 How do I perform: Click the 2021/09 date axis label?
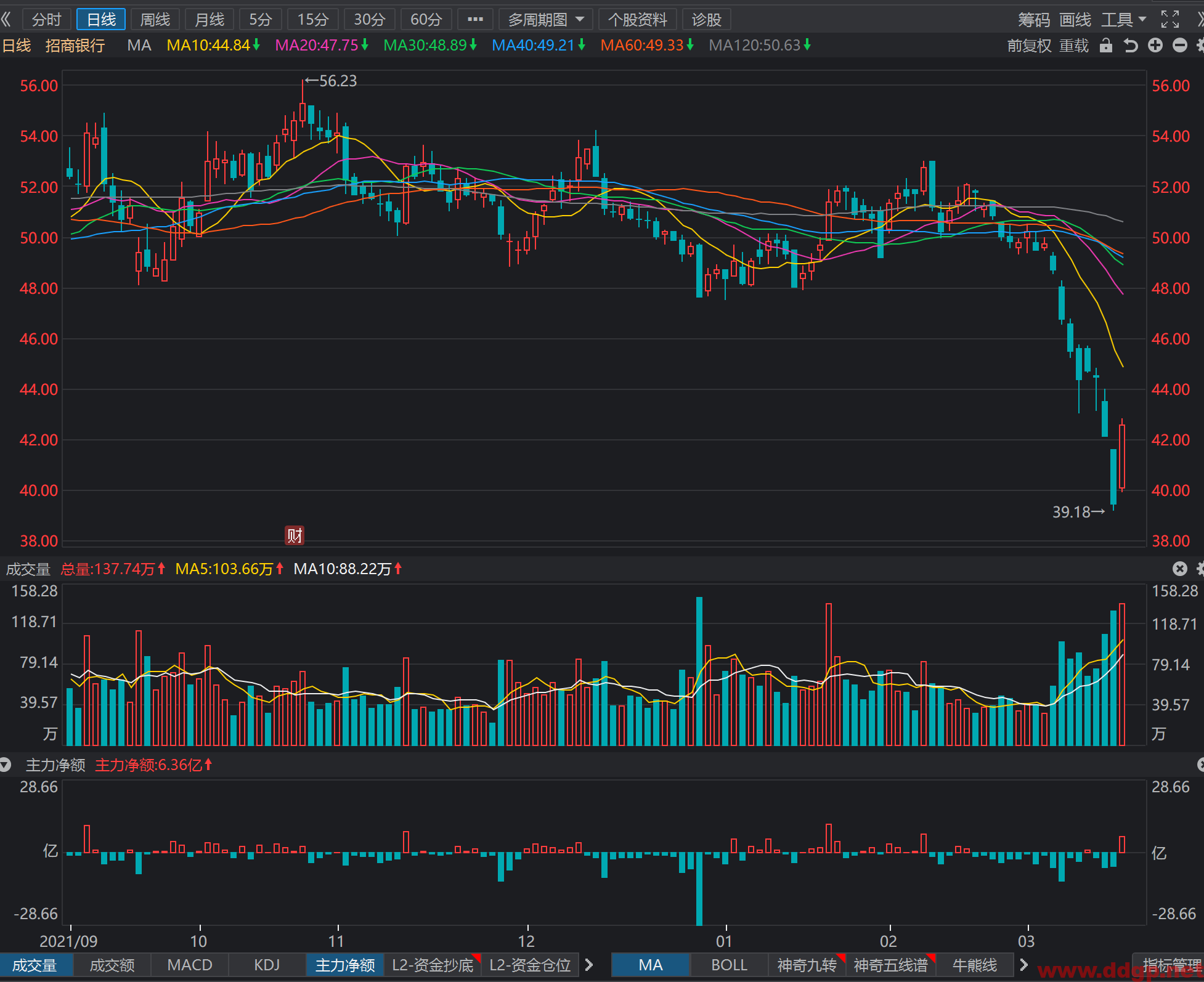68,941
